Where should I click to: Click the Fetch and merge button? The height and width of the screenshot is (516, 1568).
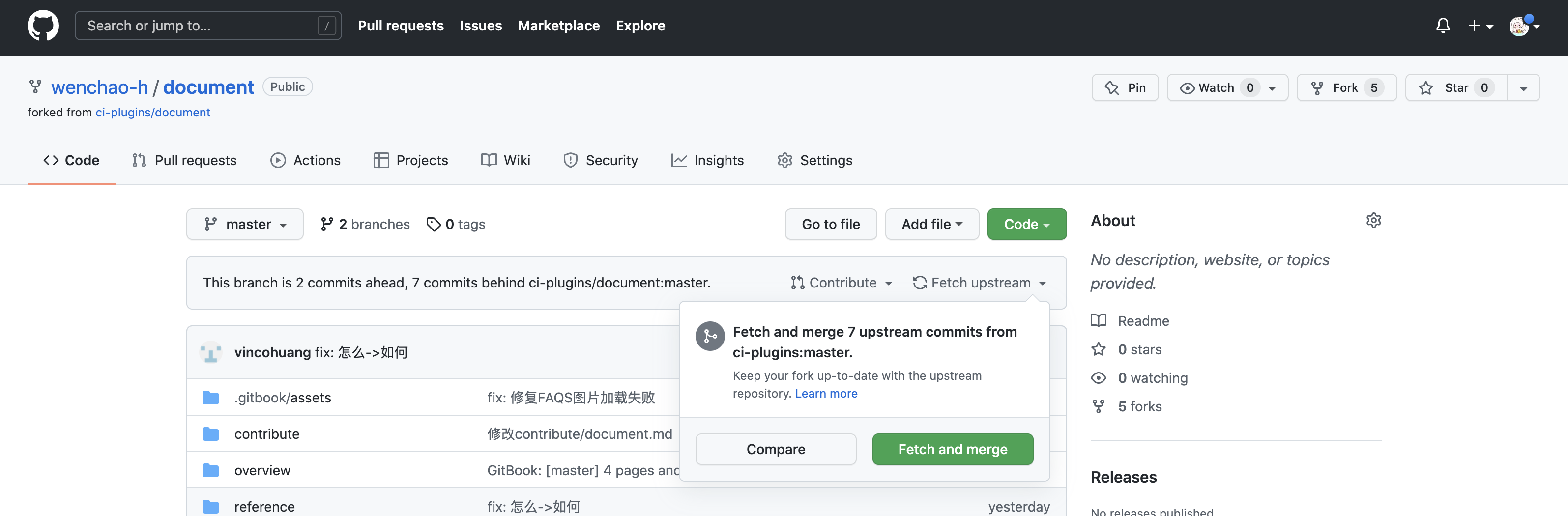click(952, 449)
